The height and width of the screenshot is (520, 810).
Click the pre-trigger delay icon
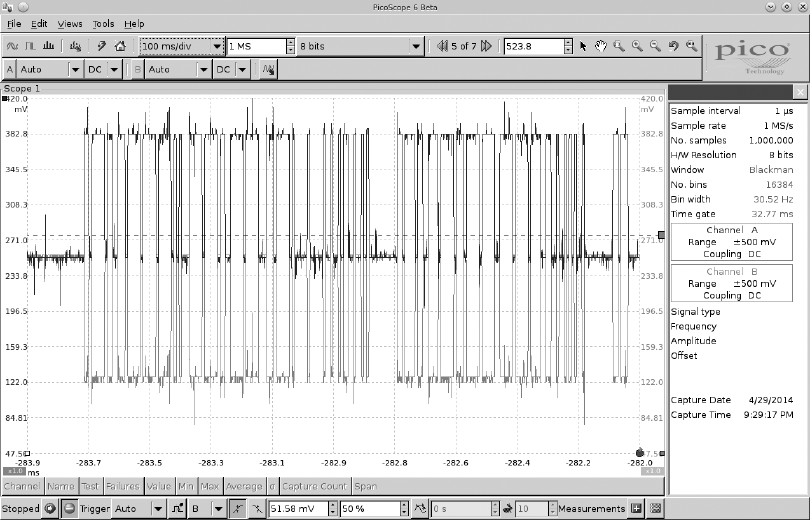[x=420, y=509]
